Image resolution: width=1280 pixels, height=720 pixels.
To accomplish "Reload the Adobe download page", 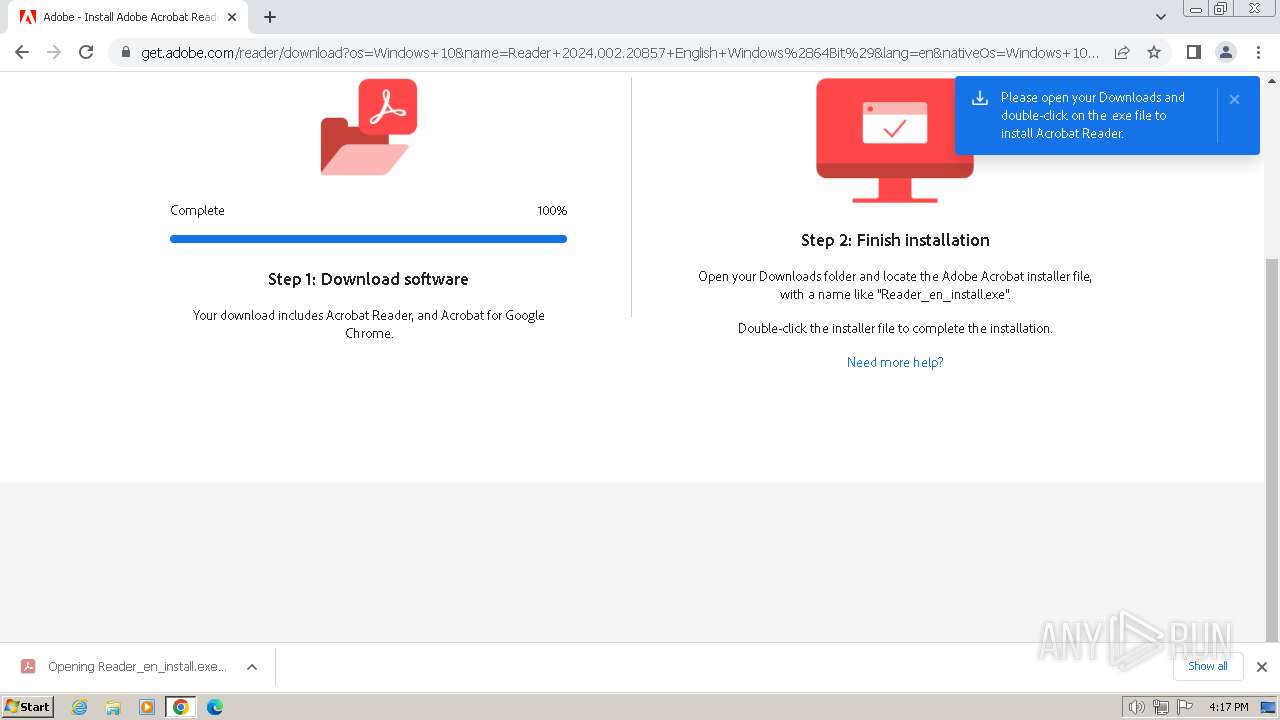I will [86, 52].
